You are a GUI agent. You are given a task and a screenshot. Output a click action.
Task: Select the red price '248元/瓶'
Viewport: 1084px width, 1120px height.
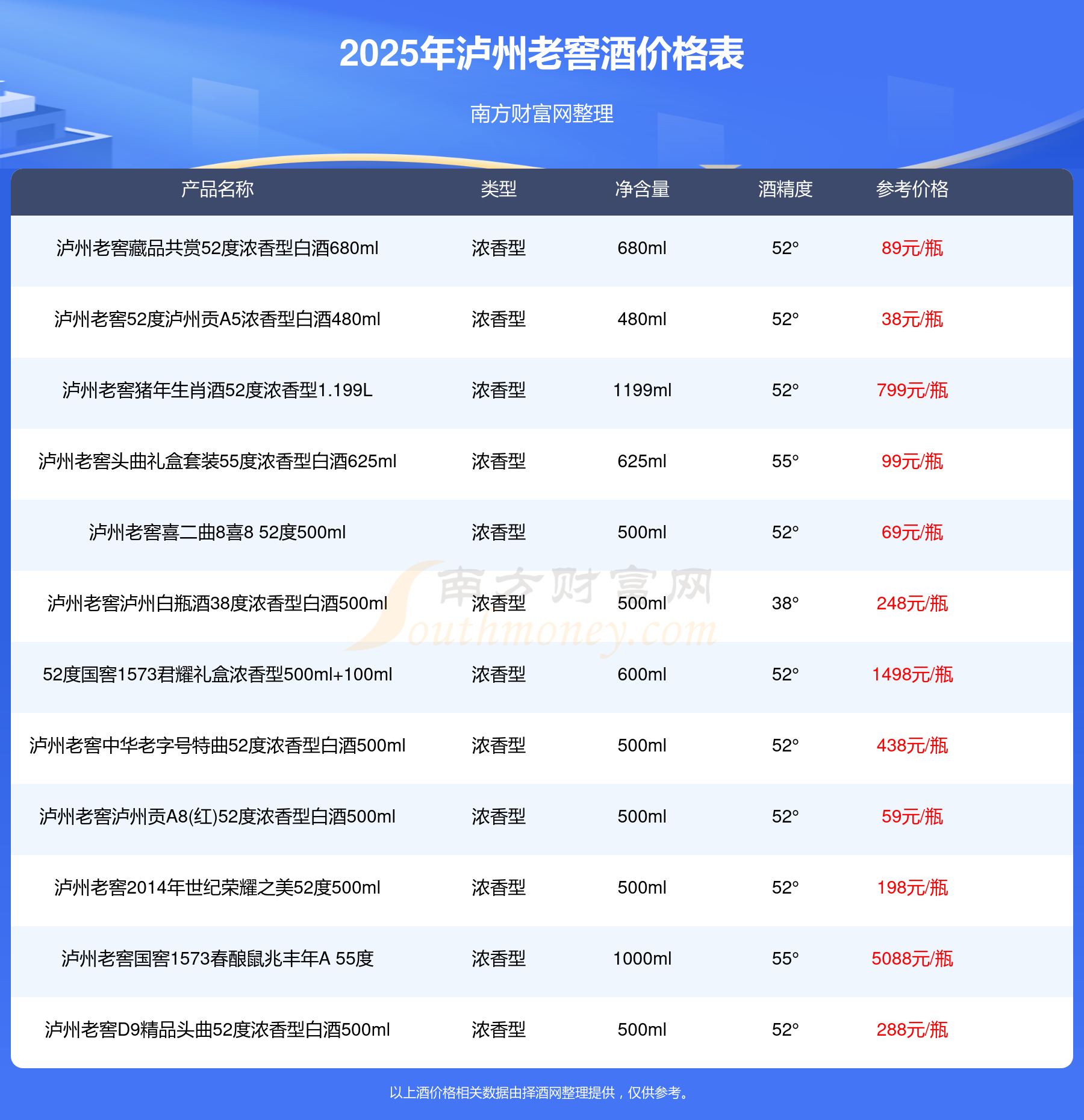[x=912, y=603]
